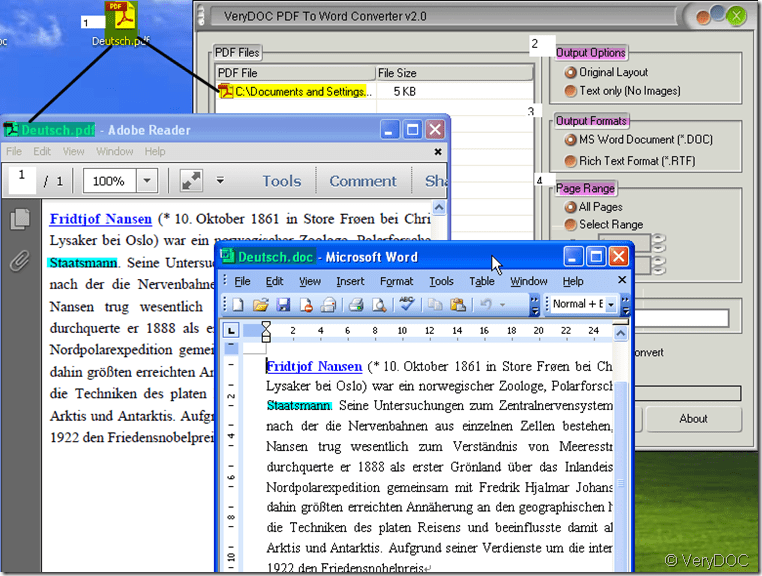Click the Undo arrow icon in Word
Image resolution: width=762 pixels, height=576 pixels.
pyautogui.click(x=485, y=304)
